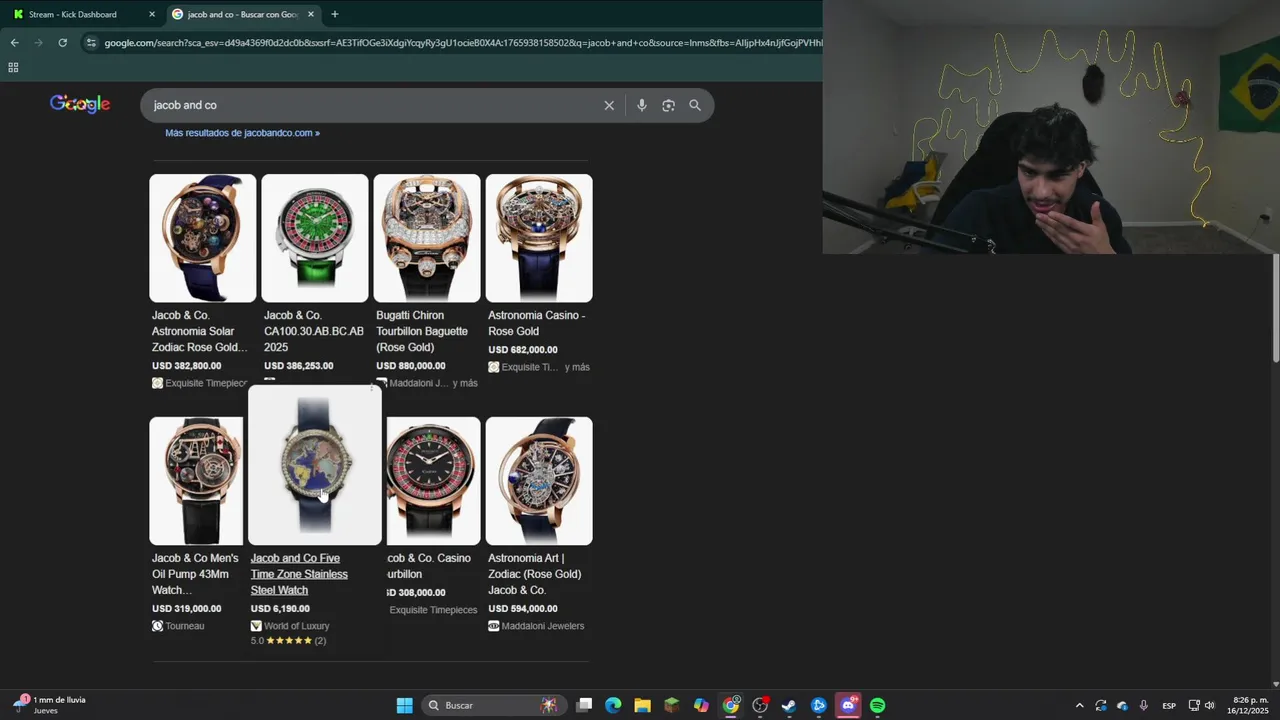This screenshot has height=720, width=1280.
Task: Close the Stream - Kick Dashboard tab
Action: (x=152, y=14)
